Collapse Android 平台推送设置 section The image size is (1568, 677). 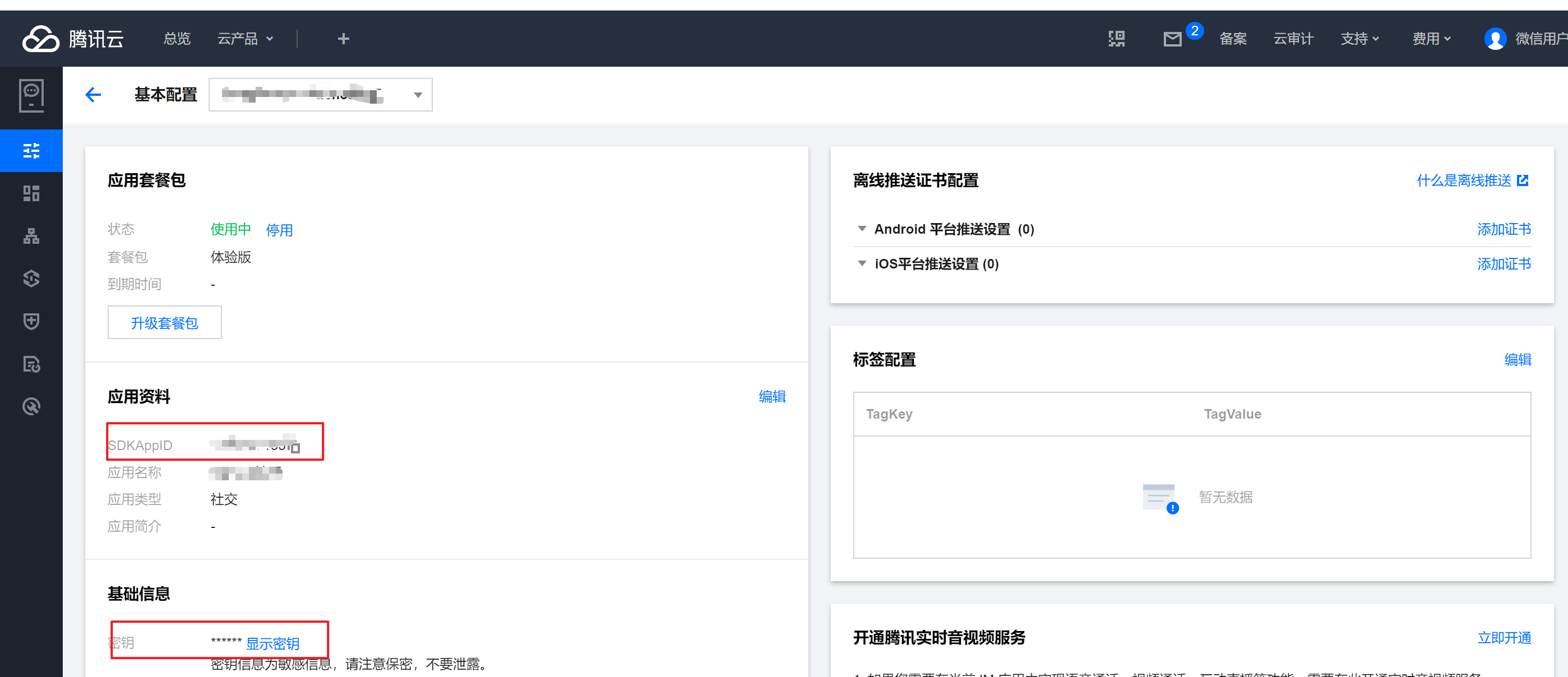pos(862,229)
